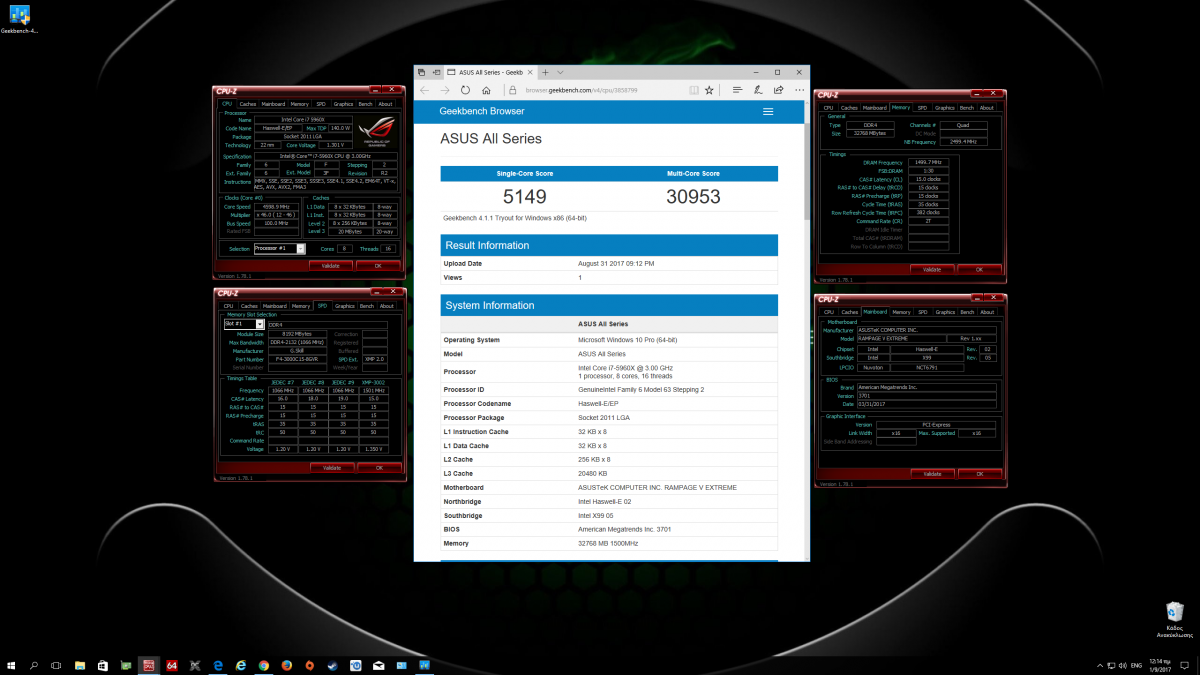1200x675 pixels.
Task: Launch Google Chrome from the taskbar
Action: 264,665
